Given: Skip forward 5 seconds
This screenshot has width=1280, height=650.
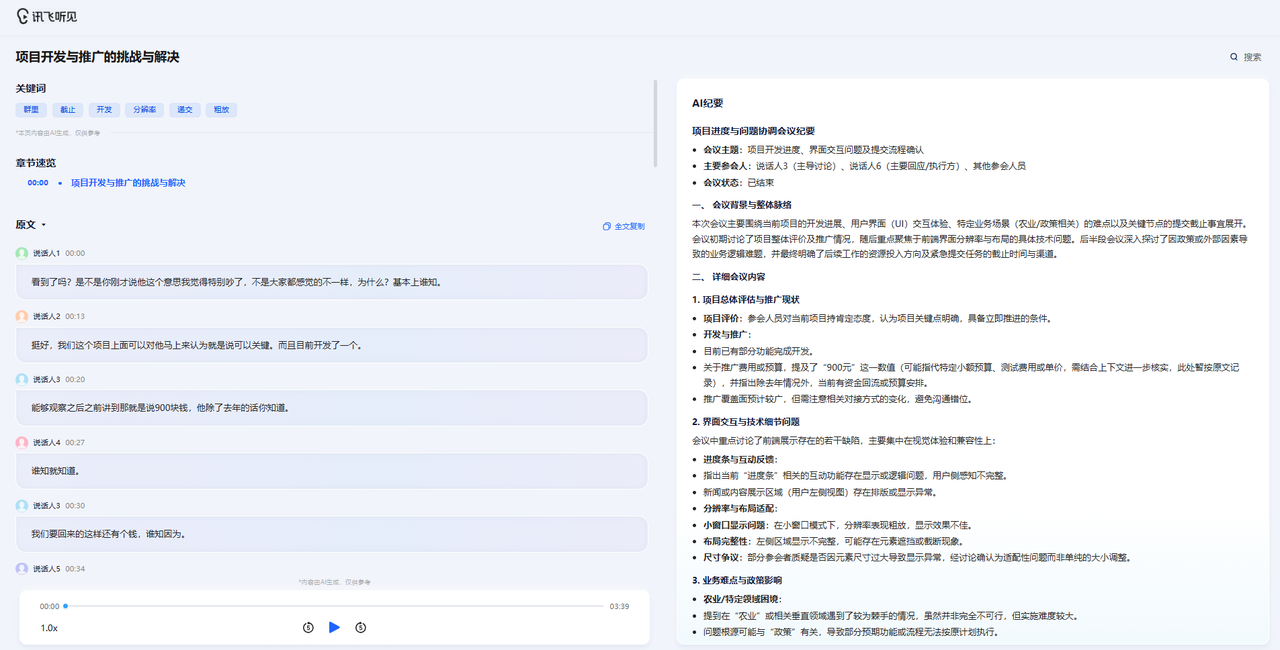Looking at the screenshot, I should click(361, 627).
